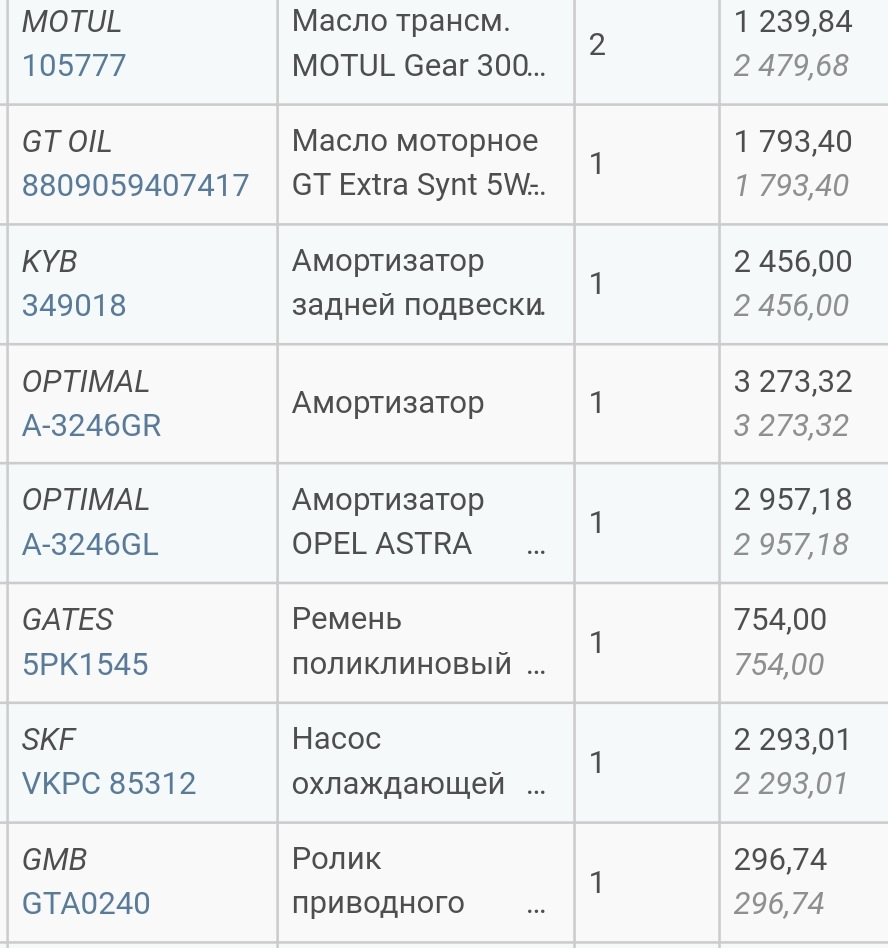
Task: Open GATES 5PK1545 belt link
Action: coord(85,665)
